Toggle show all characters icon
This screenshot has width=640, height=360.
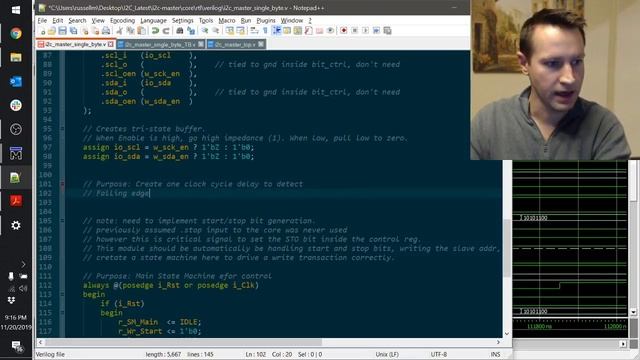[x=265, y=31]
